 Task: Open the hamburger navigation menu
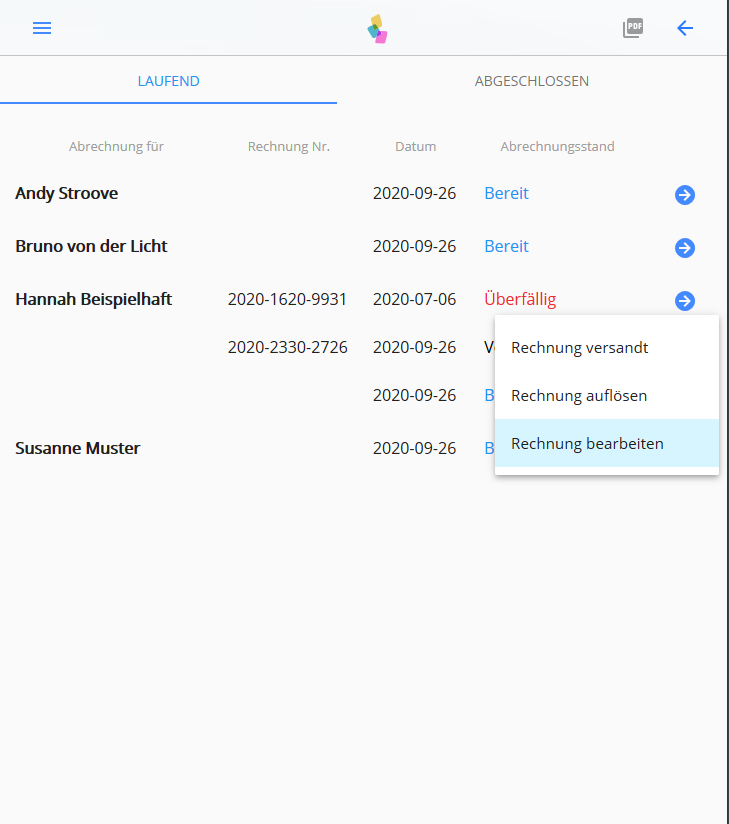point(42,28)
